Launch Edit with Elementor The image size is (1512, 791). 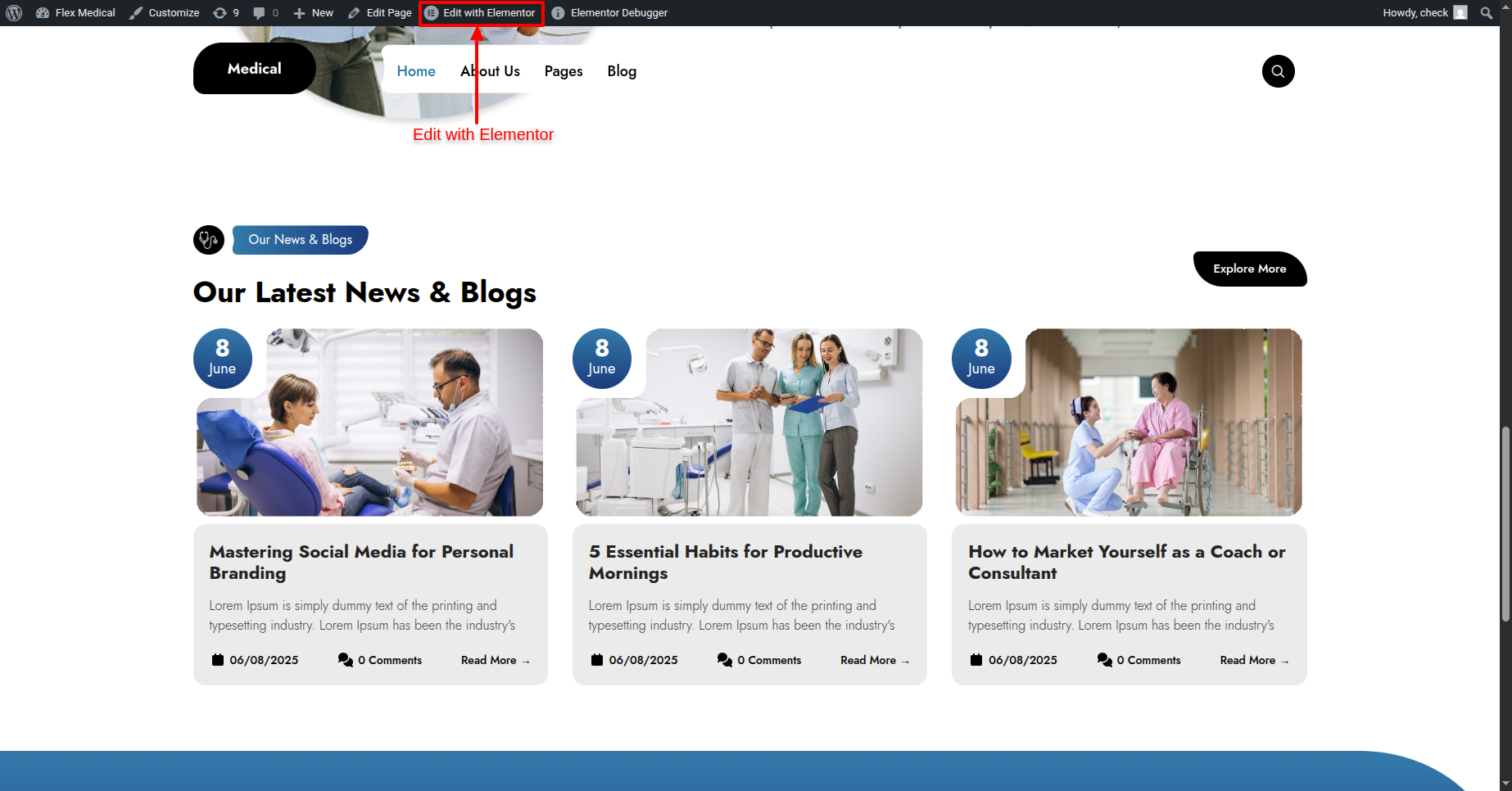click(481, 13)
